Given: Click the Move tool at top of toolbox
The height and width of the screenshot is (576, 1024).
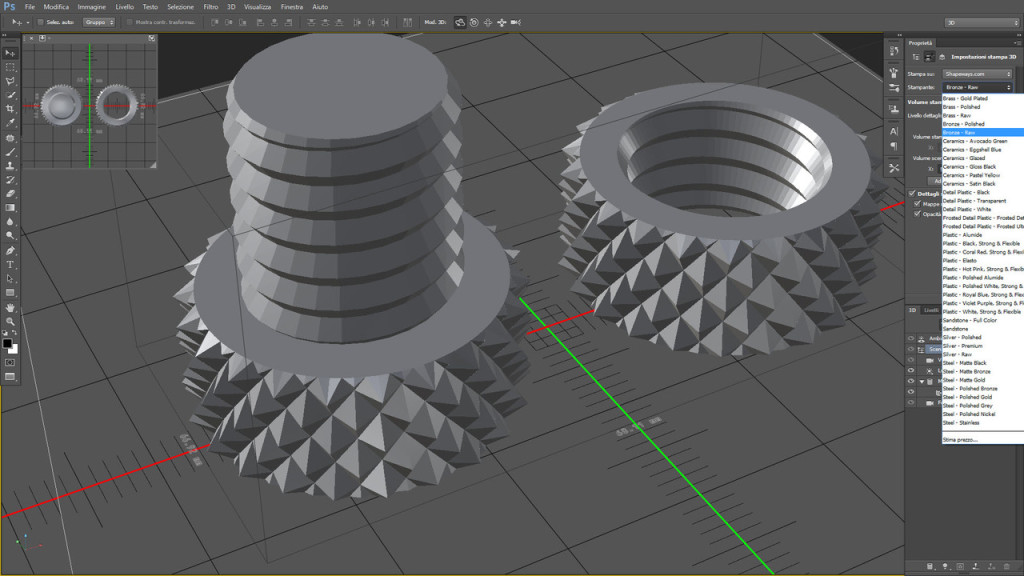Looking at the screenshot, I should [x=10, y=53].
